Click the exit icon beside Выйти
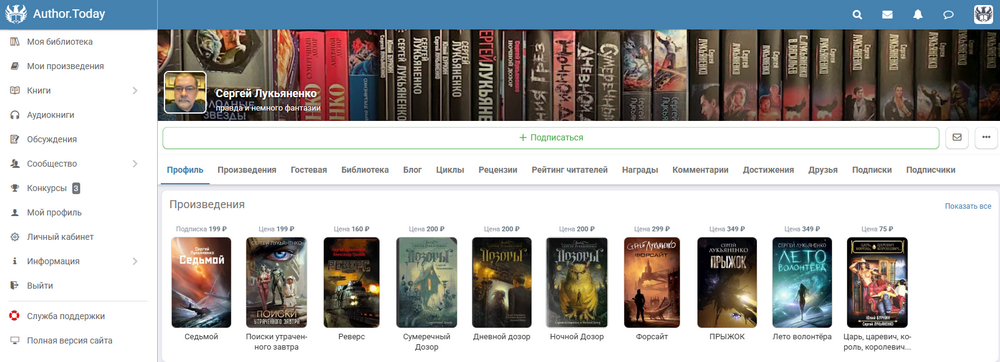The image size is (1000, 362). click(x=14, y=286)
